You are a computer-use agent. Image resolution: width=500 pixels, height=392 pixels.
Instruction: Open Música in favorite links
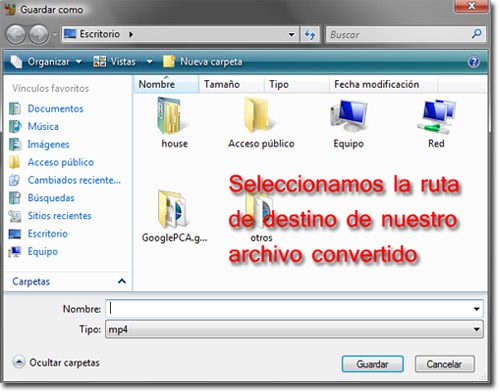(43, 127)
